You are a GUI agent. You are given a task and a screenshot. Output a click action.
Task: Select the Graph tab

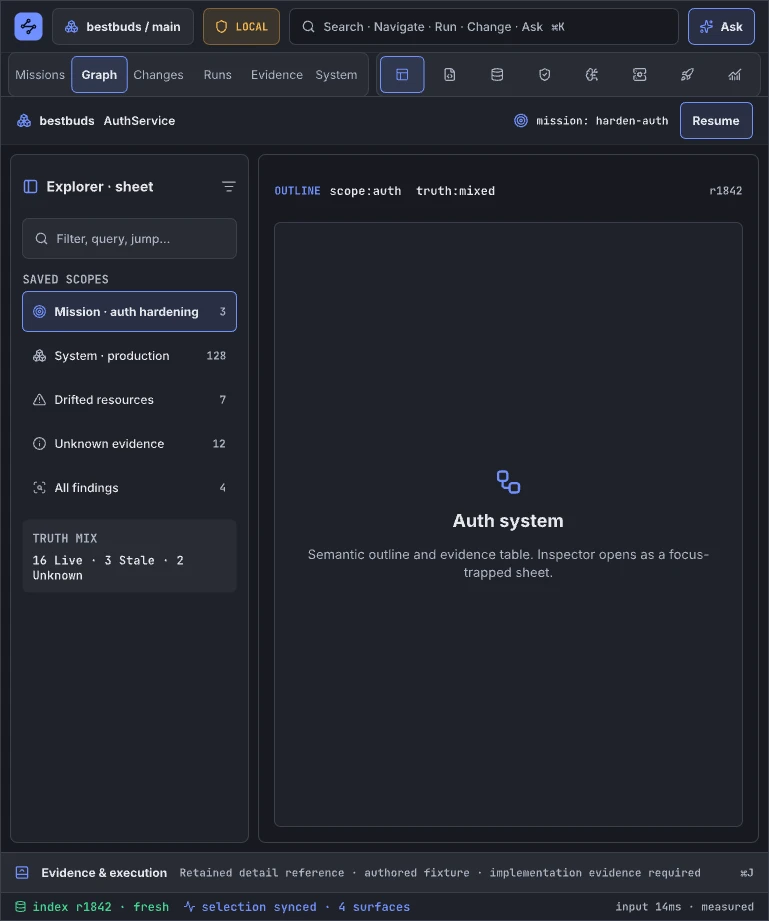click(99, 75)
